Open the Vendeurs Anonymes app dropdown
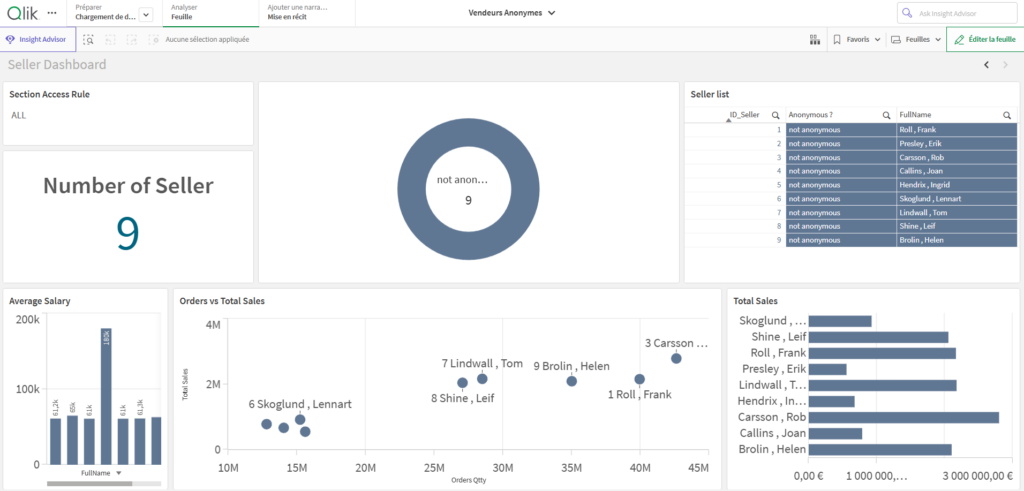Viewport: 1024px width, 491px height. [512, 13]
